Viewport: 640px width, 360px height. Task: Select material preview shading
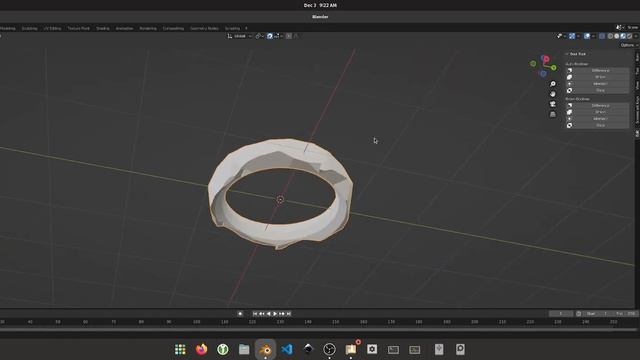click(623, 36)
